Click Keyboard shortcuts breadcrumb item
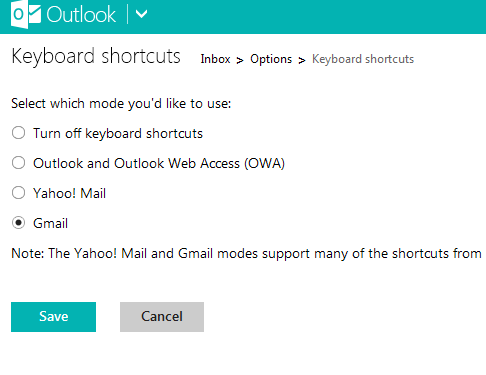The image size is (486, 375). click(x=363, y=59)
